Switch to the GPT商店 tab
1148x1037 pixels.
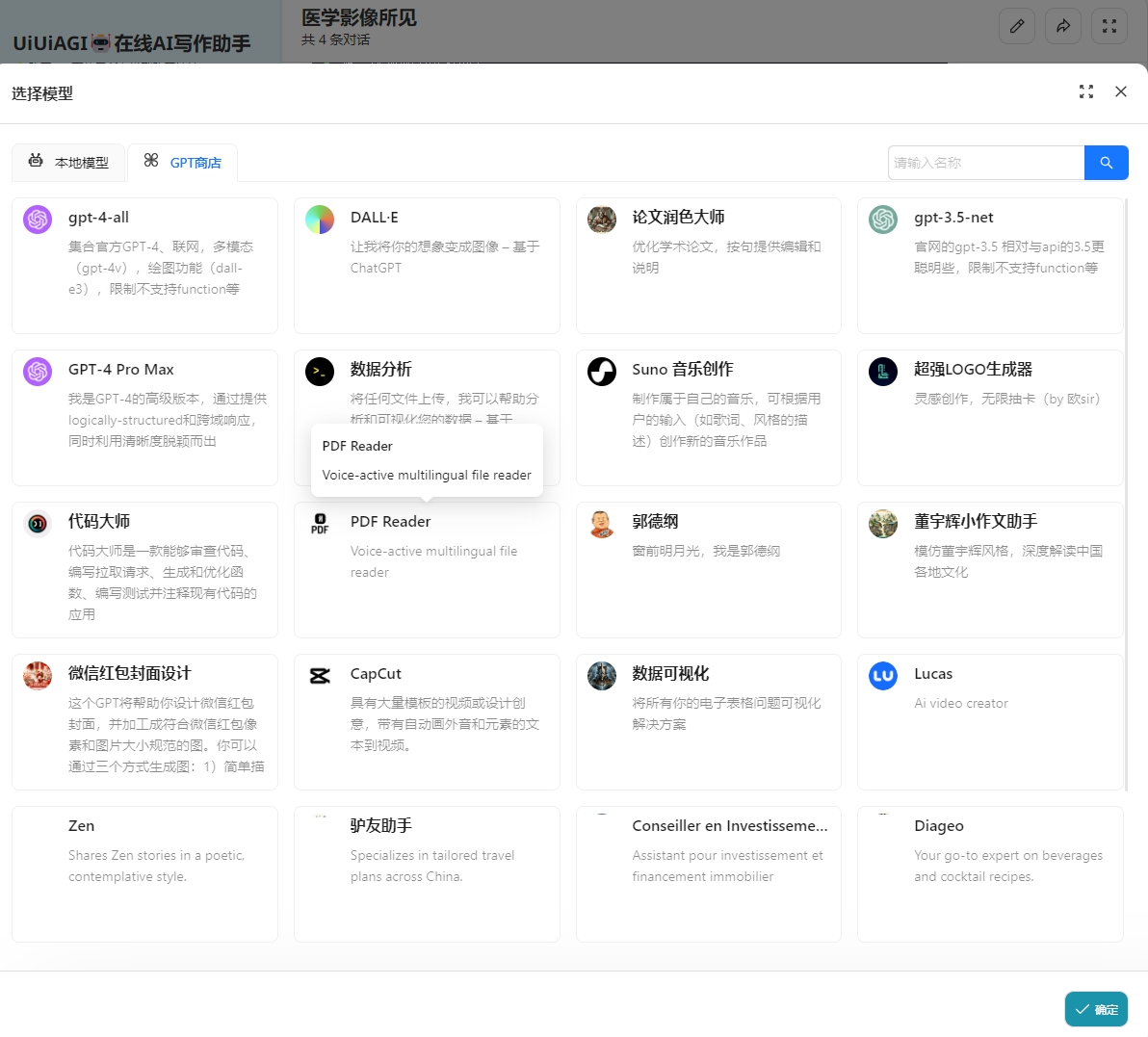tap(182, 163)
